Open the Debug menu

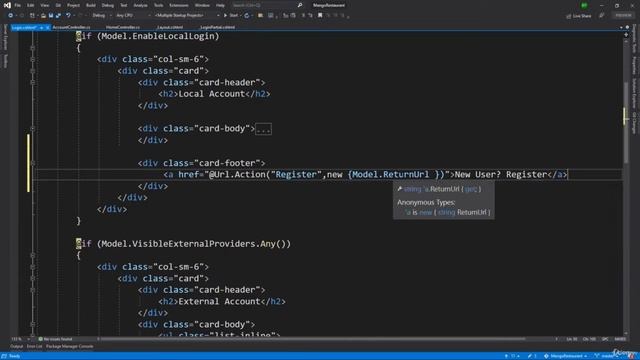(x=108, y=5)
